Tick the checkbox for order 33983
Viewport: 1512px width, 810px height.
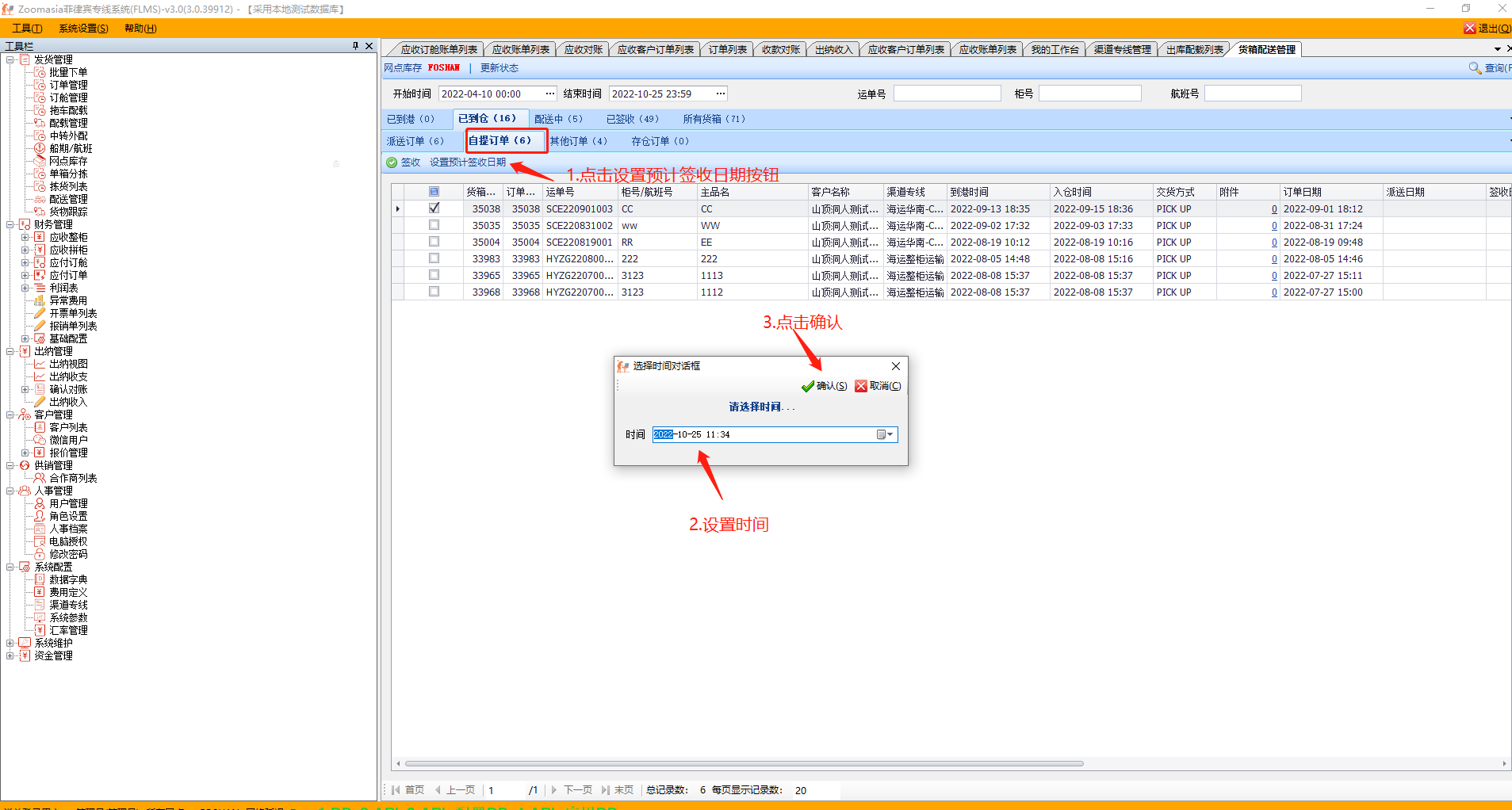(434, 258)
